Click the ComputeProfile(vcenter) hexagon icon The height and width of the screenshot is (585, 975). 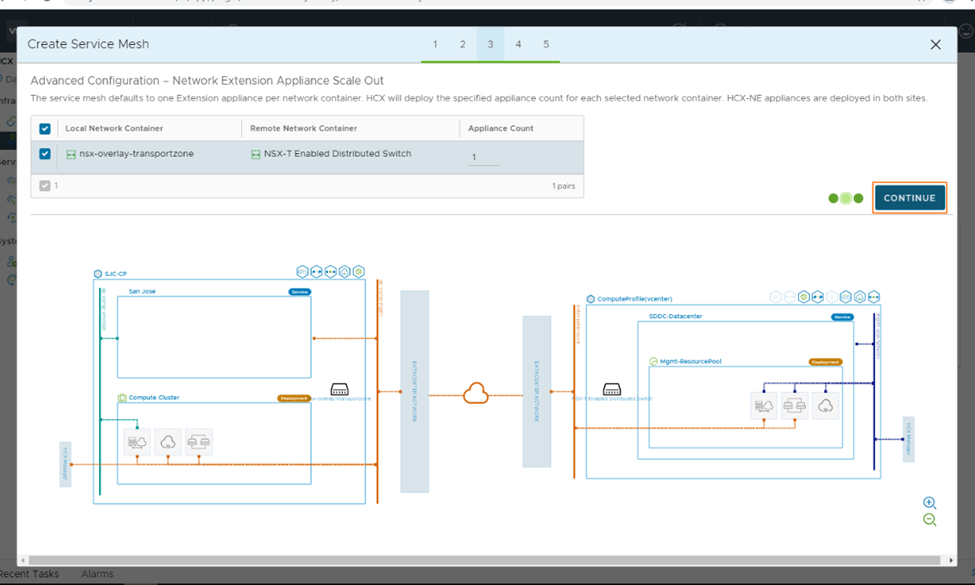tap(591, 299)
